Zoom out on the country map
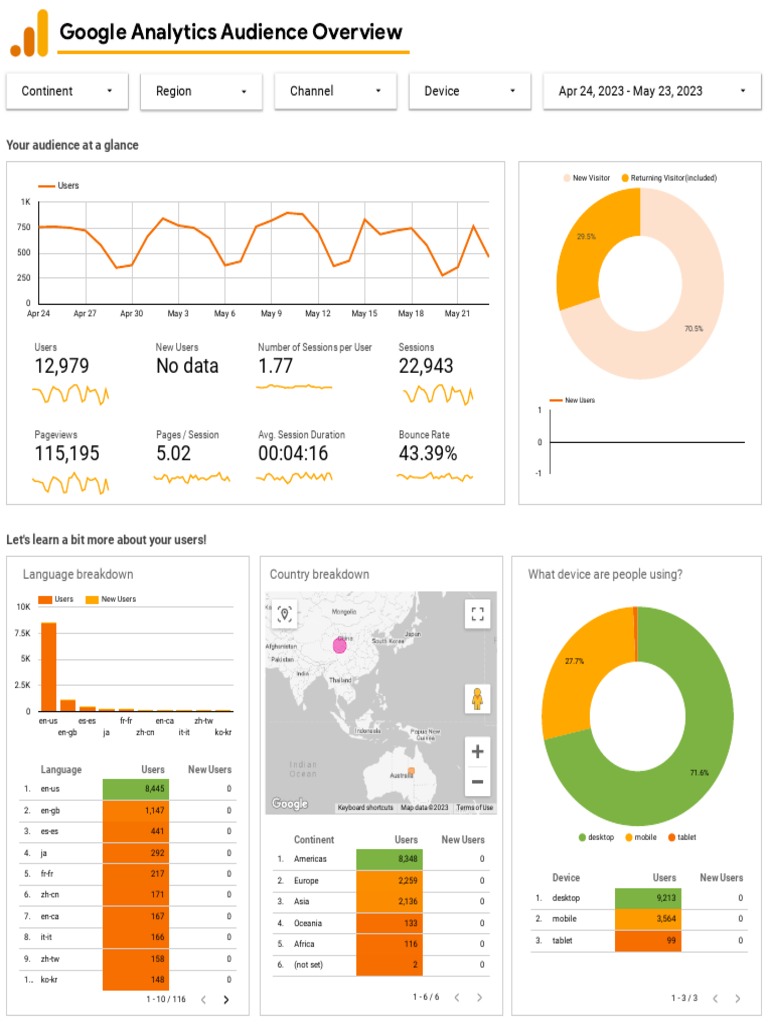 coord(477,782)
